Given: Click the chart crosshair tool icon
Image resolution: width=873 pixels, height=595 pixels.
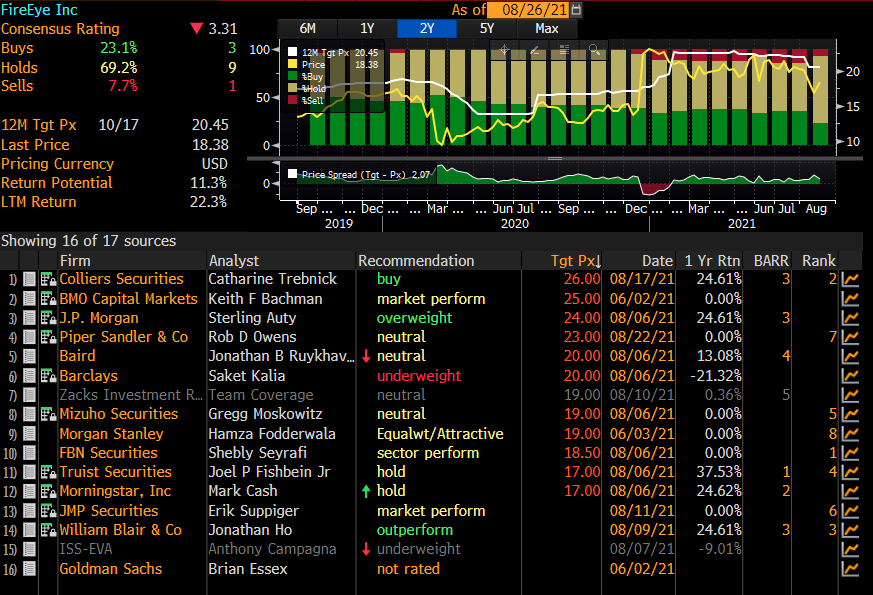Looking at the screenshot, I should point(504,49).
